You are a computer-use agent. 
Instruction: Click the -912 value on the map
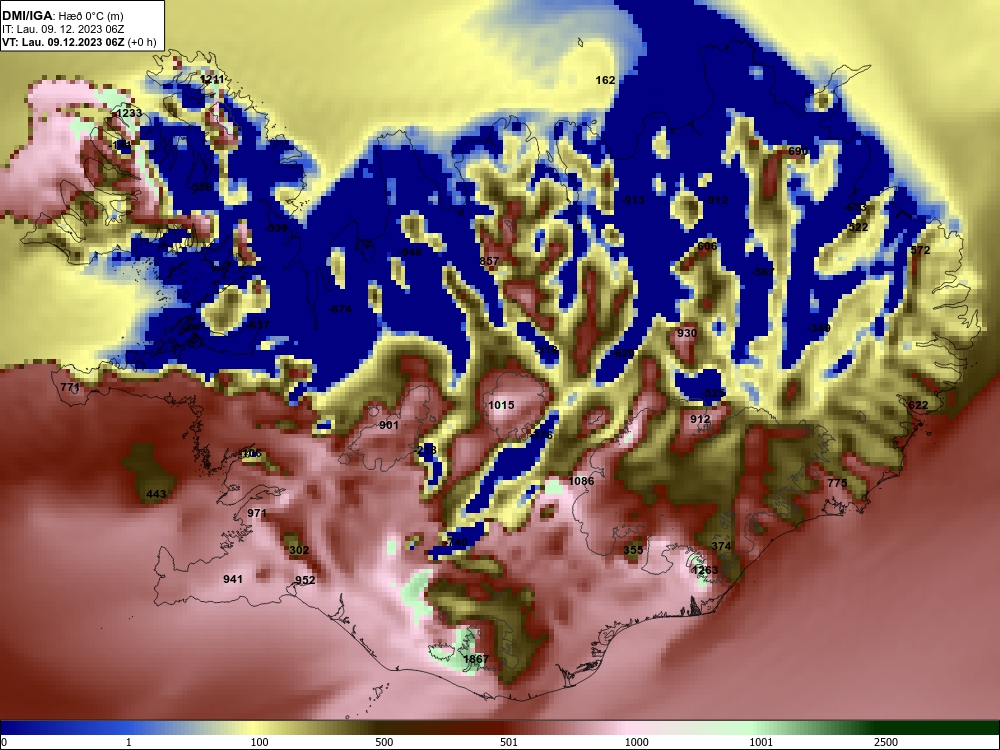pyautogui.click(x=716, y=200)
